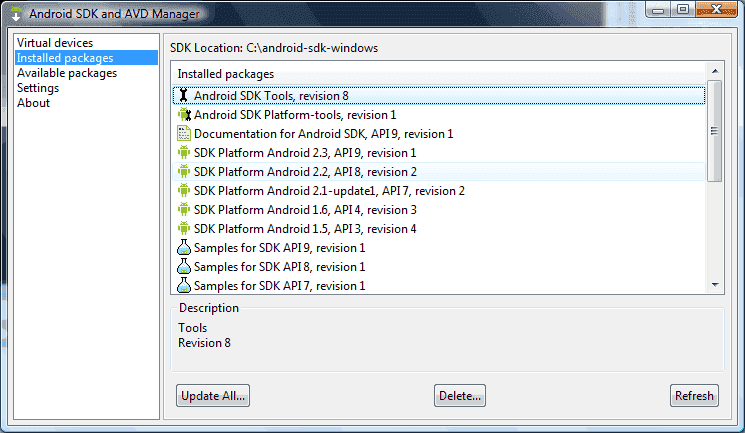745x433 pixels.
Task: Click the scrollbar up arrow in the packages list
Action: (x=715, y=71)
